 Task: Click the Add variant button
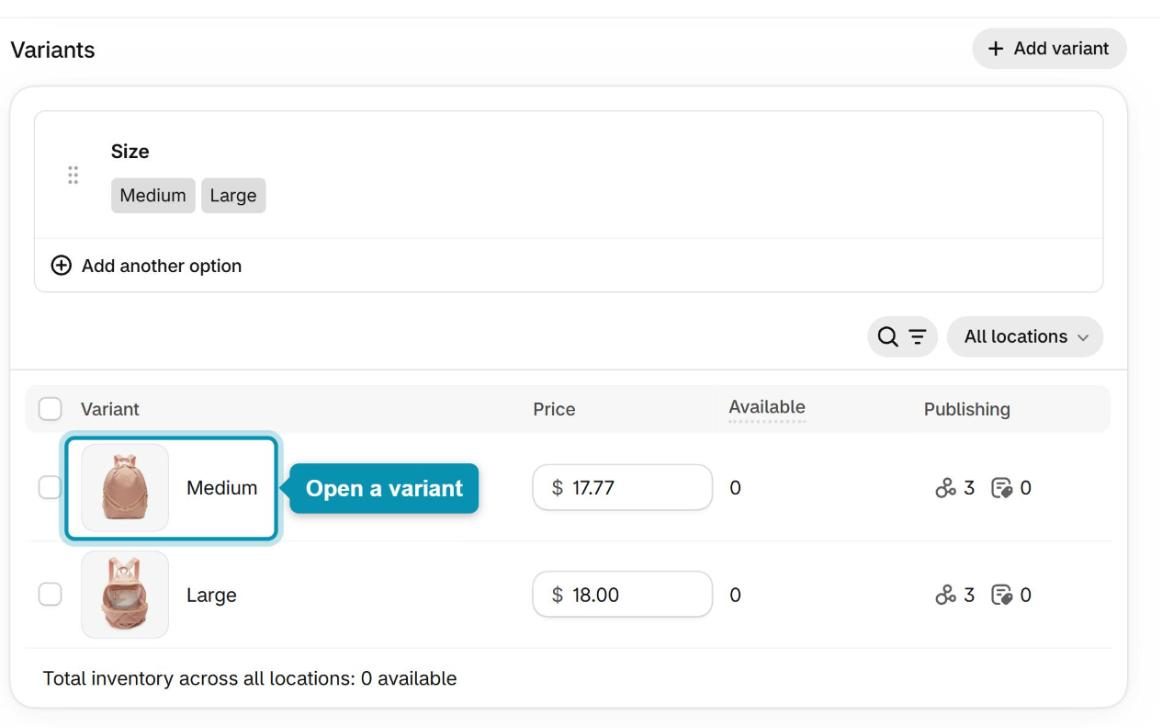pos(1049,49)
